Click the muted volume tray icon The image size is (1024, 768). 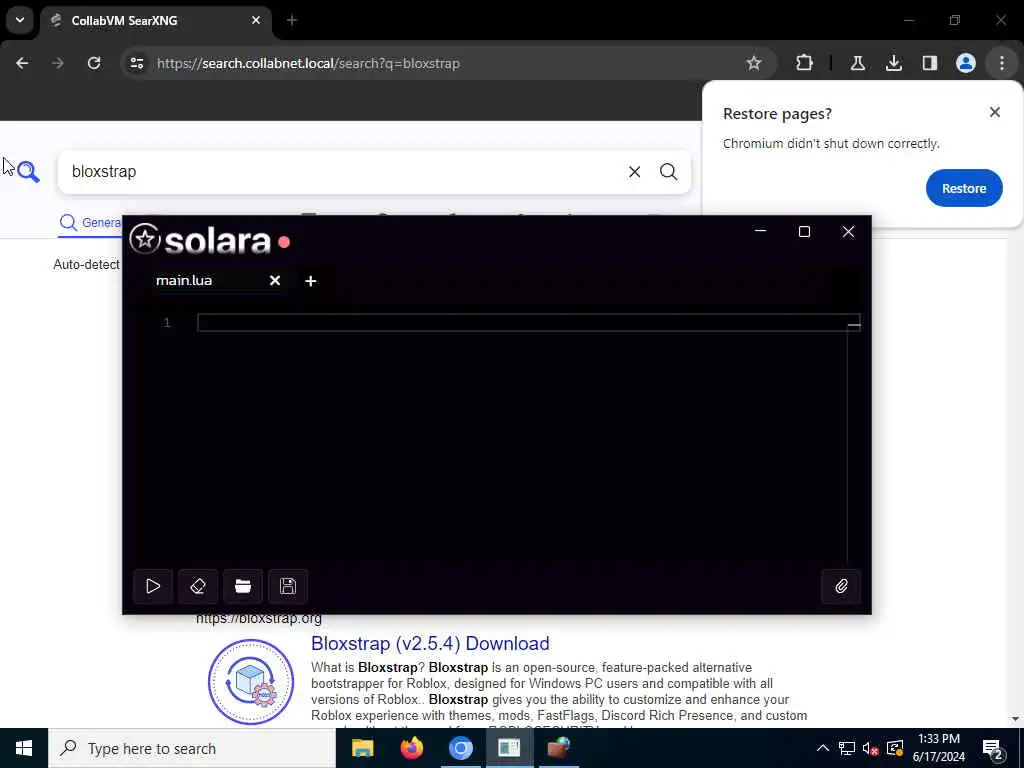(871, 748)
